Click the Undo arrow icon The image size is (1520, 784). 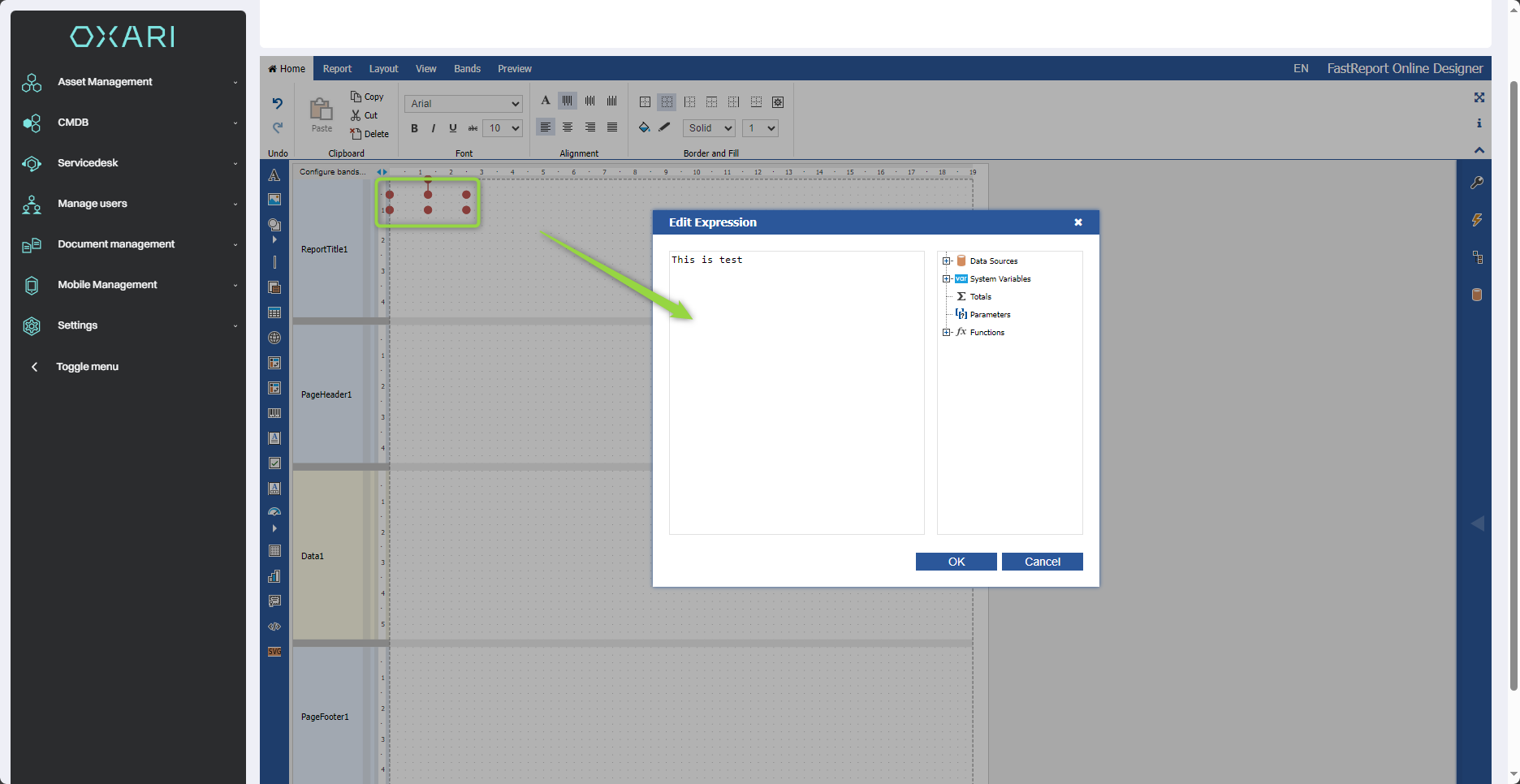[x=277, y=103]
